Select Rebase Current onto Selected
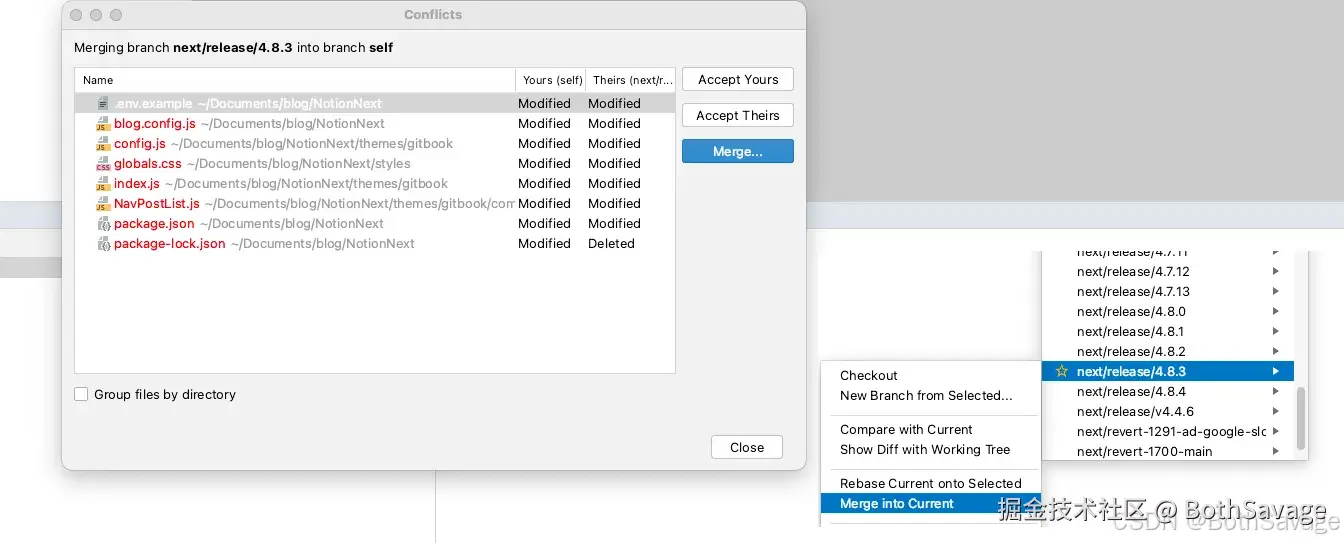Screen dimensions: 1344x543 pos(930,484)
